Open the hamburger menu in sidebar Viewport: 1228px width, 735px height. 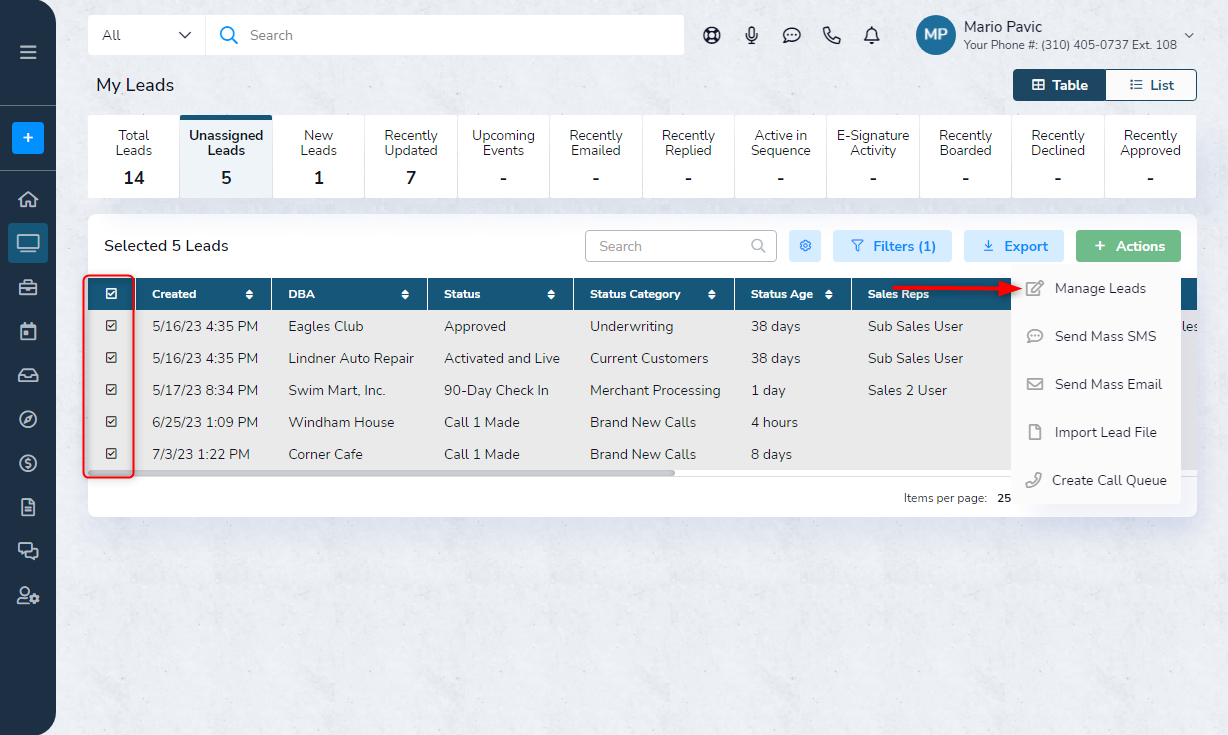[x=28, y=52]
